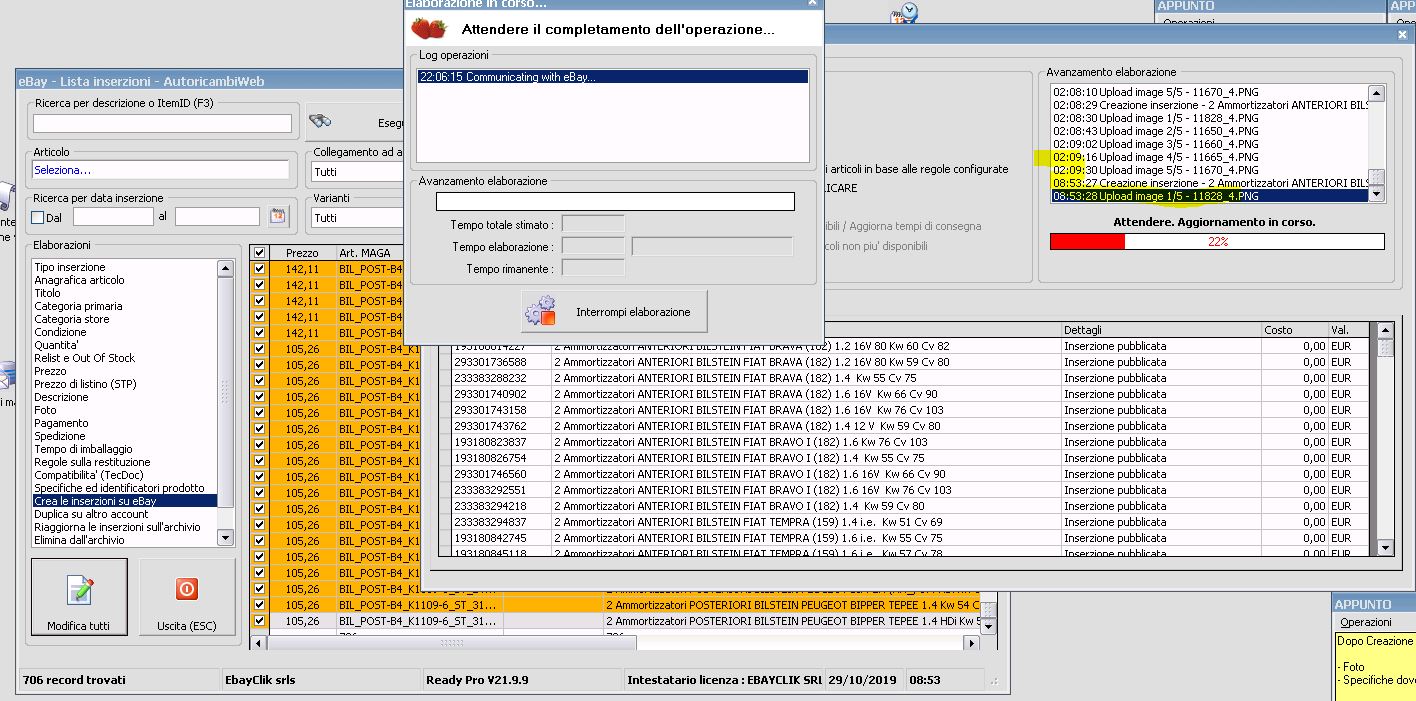Select Relist e Out Of Stock item
This screenshot has height=701, width=1416.
point(84,358)
